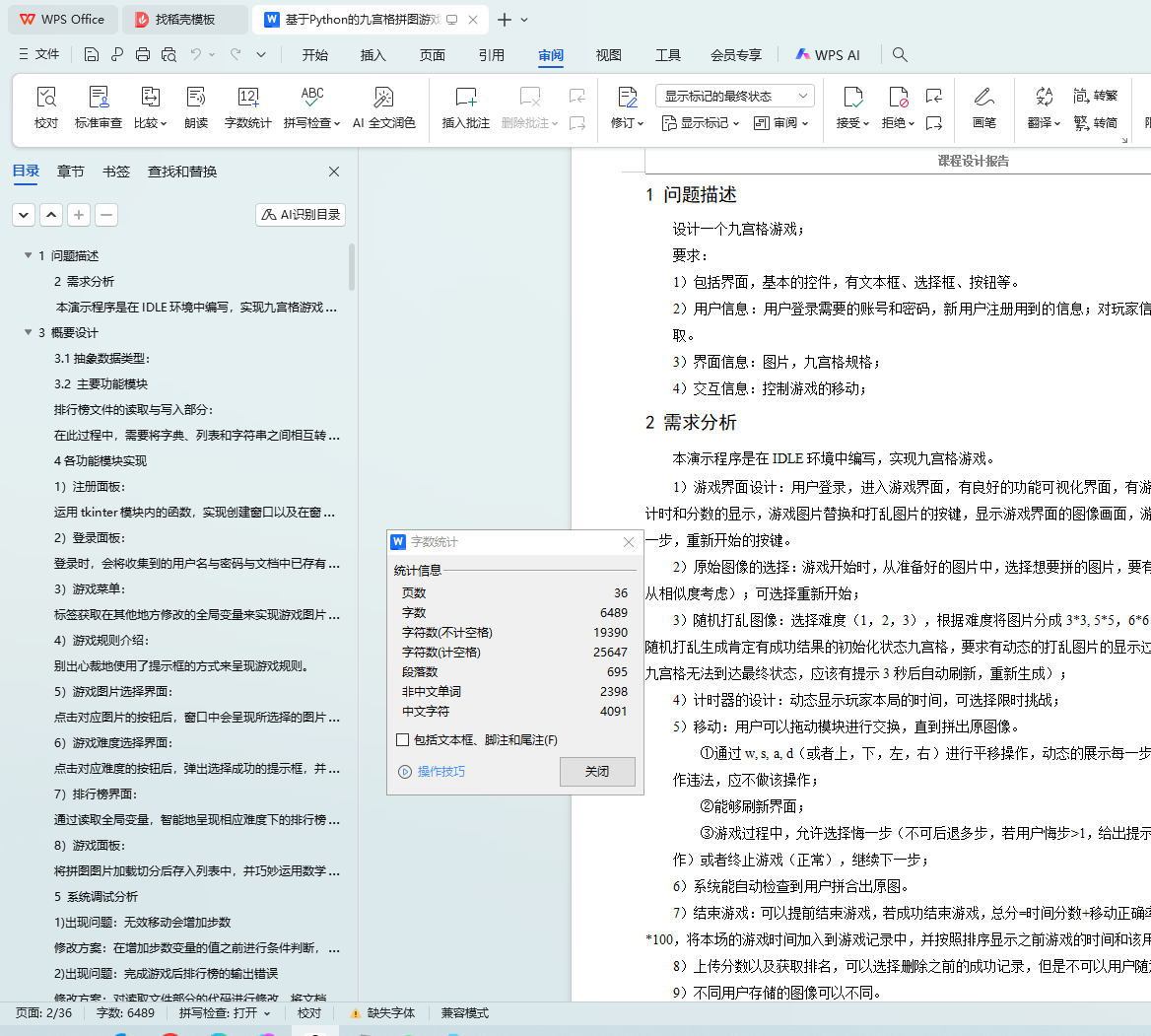Redo the last action
The image size is (1151, 1036).
point(236,54)
